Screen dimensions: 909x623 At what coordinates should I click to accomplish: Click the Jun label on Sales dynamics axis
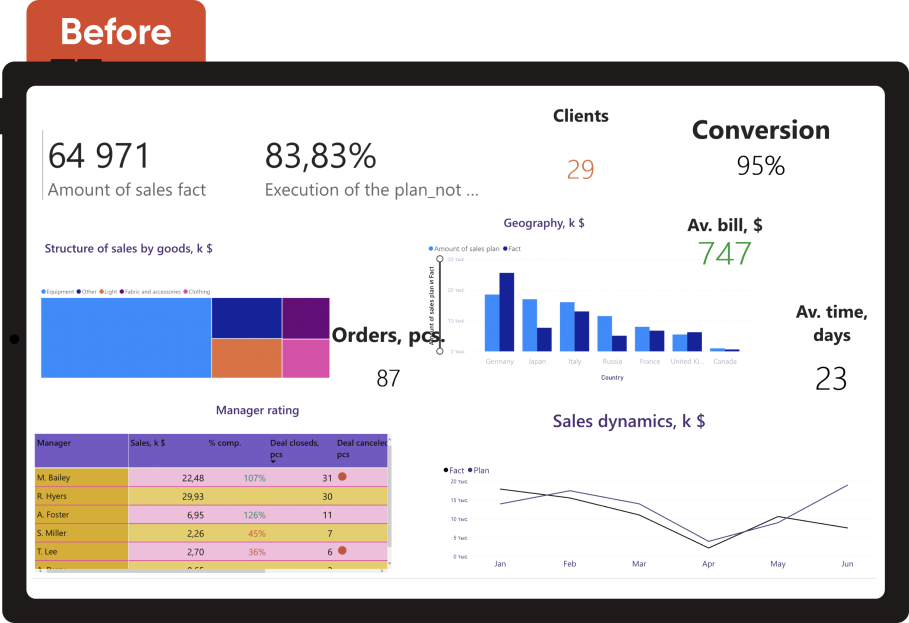tap(847, 563)
